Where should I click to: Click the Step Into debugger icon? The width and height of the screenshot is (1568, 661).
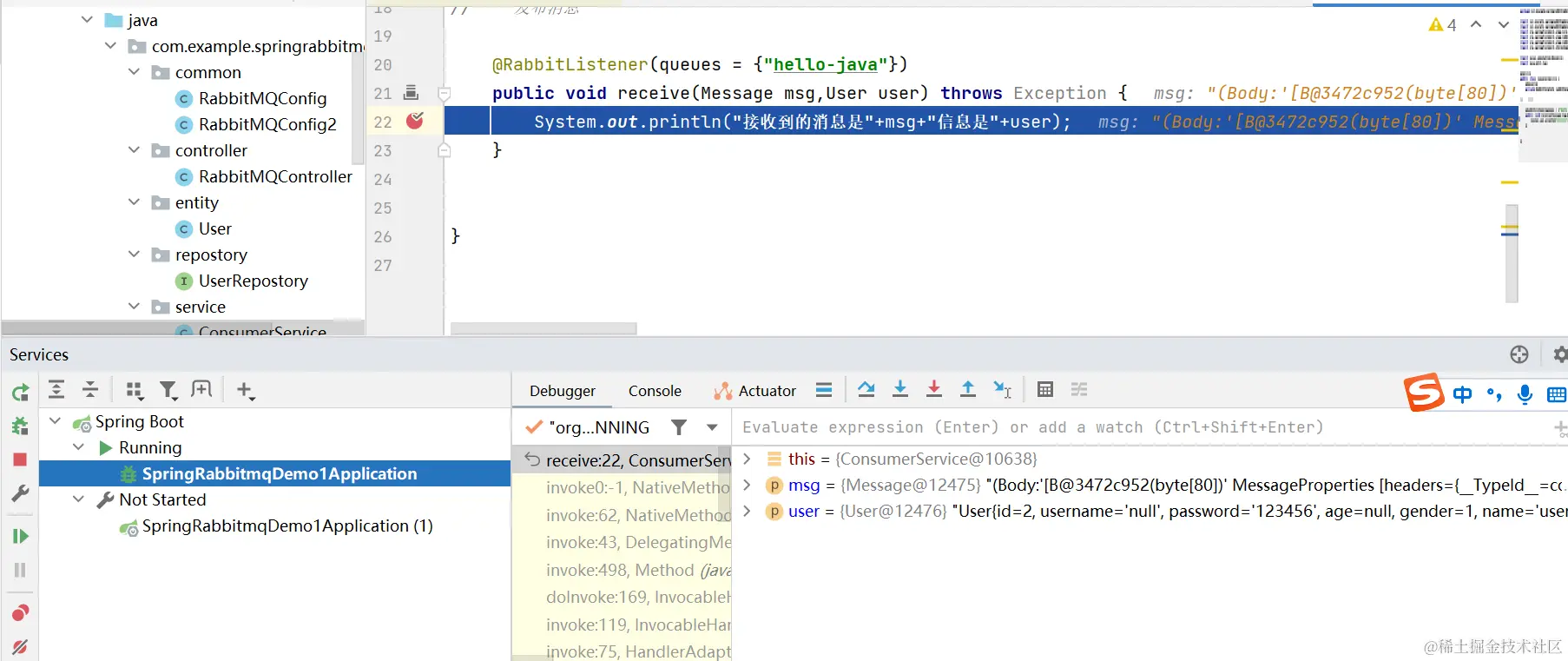(x=900, y=389)
